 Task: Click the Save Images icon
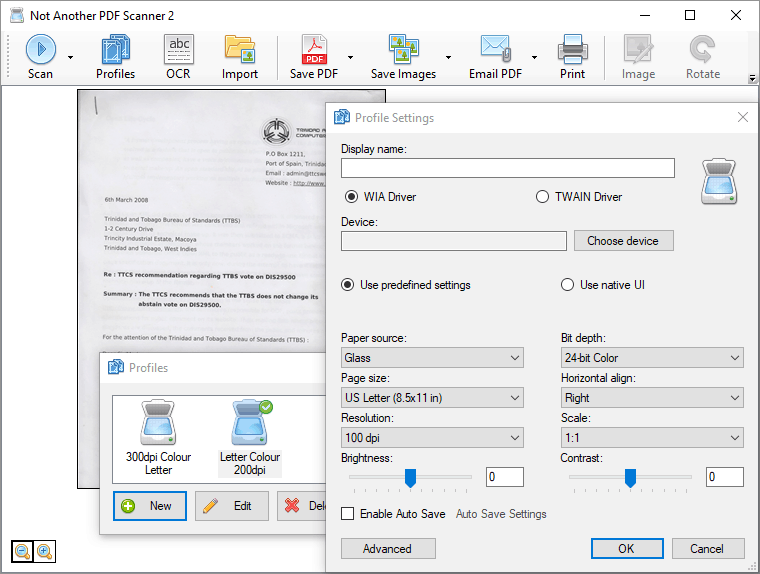point(403,49)
